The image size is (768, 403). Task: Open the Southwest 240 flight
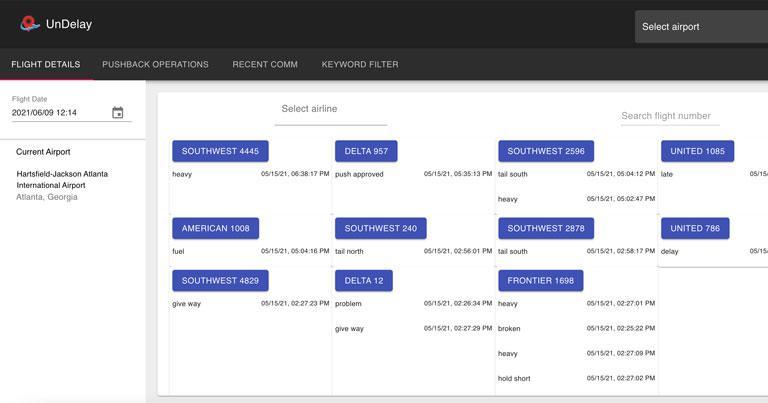coord(381,228)
